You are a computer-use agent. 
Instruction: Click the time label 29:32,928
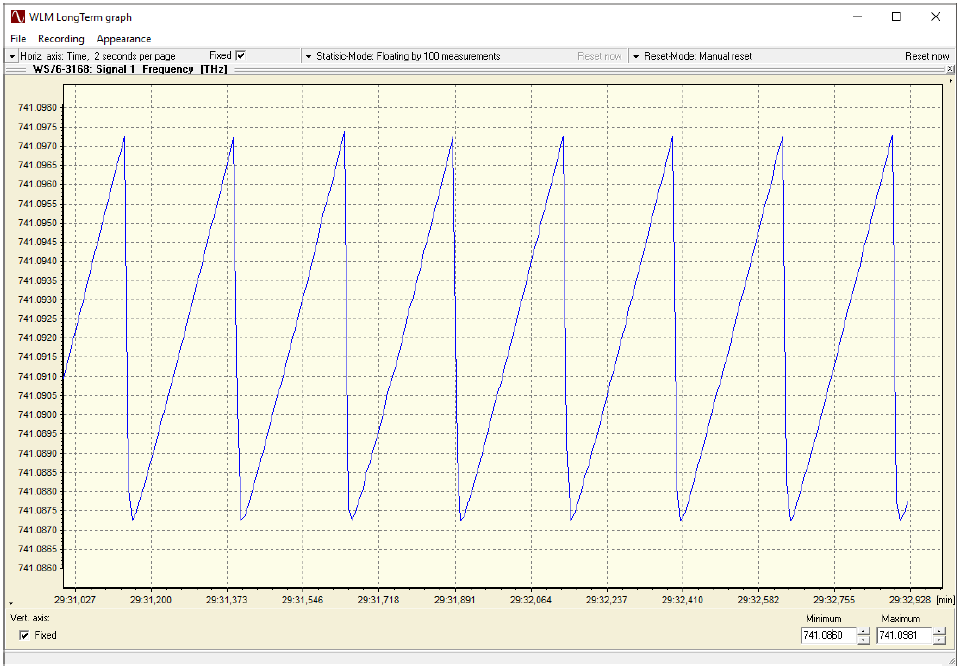click(x=911, y=600)
